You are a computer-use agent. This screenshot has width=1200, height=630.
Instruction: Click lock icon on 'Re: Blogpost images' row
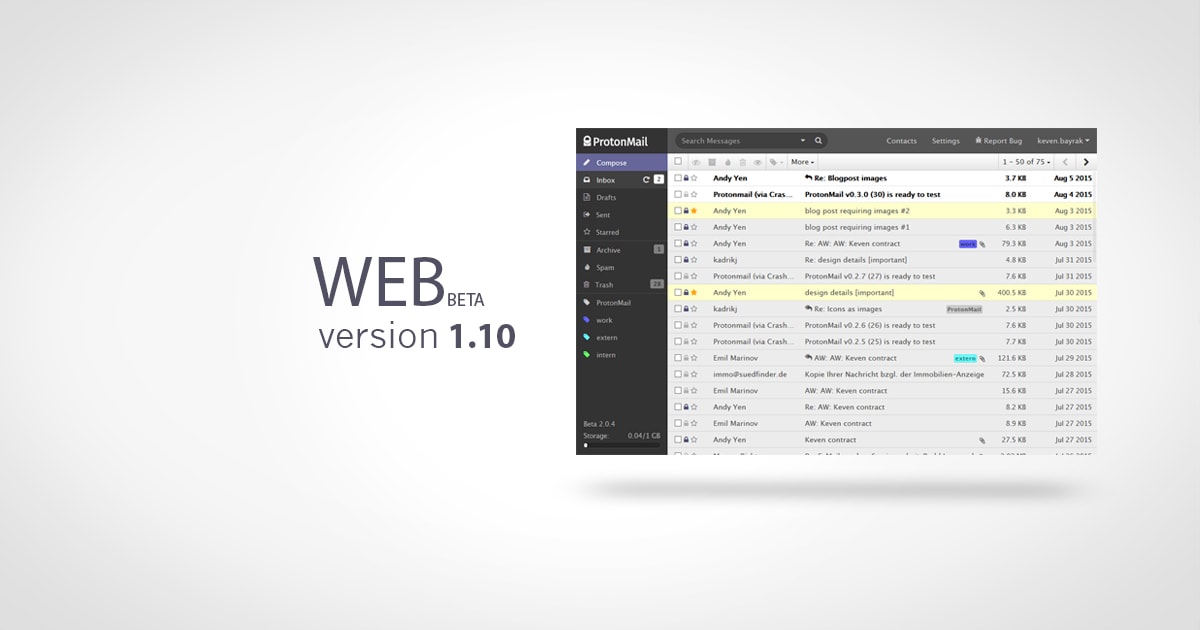pos(686,178)
